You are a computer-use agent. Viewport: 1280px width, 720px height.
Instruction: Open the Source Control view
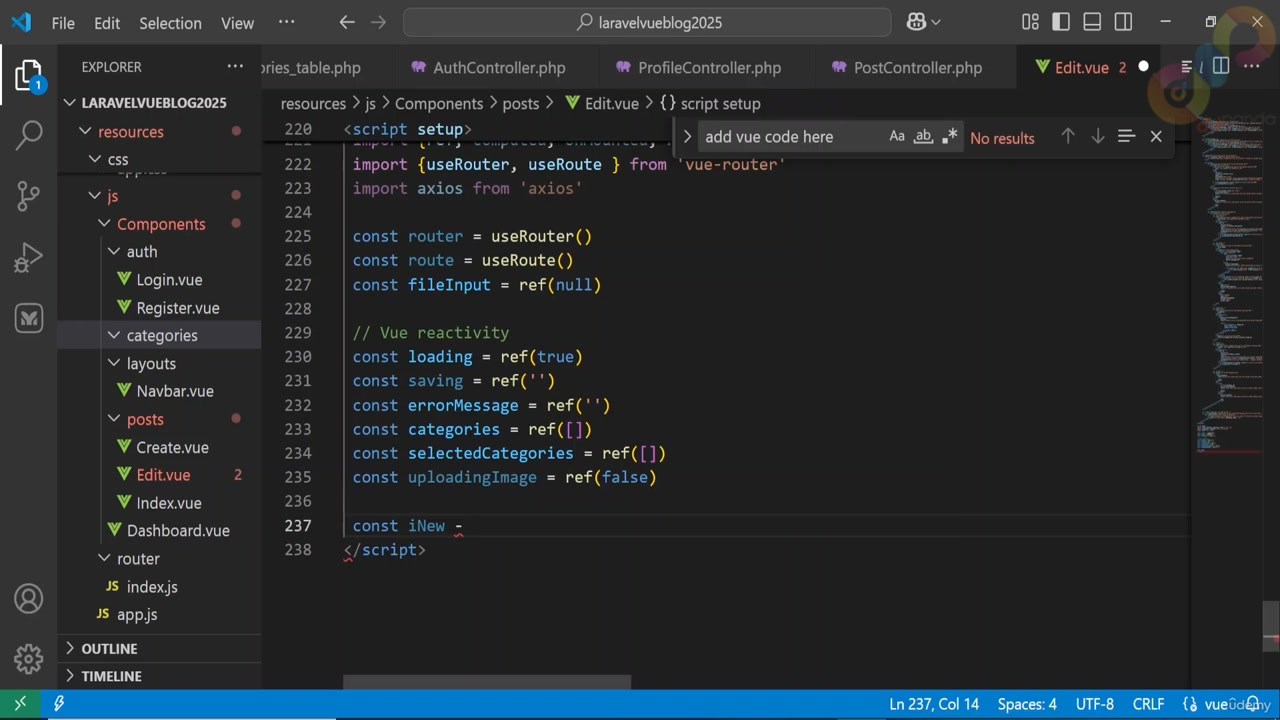[29, 196]
